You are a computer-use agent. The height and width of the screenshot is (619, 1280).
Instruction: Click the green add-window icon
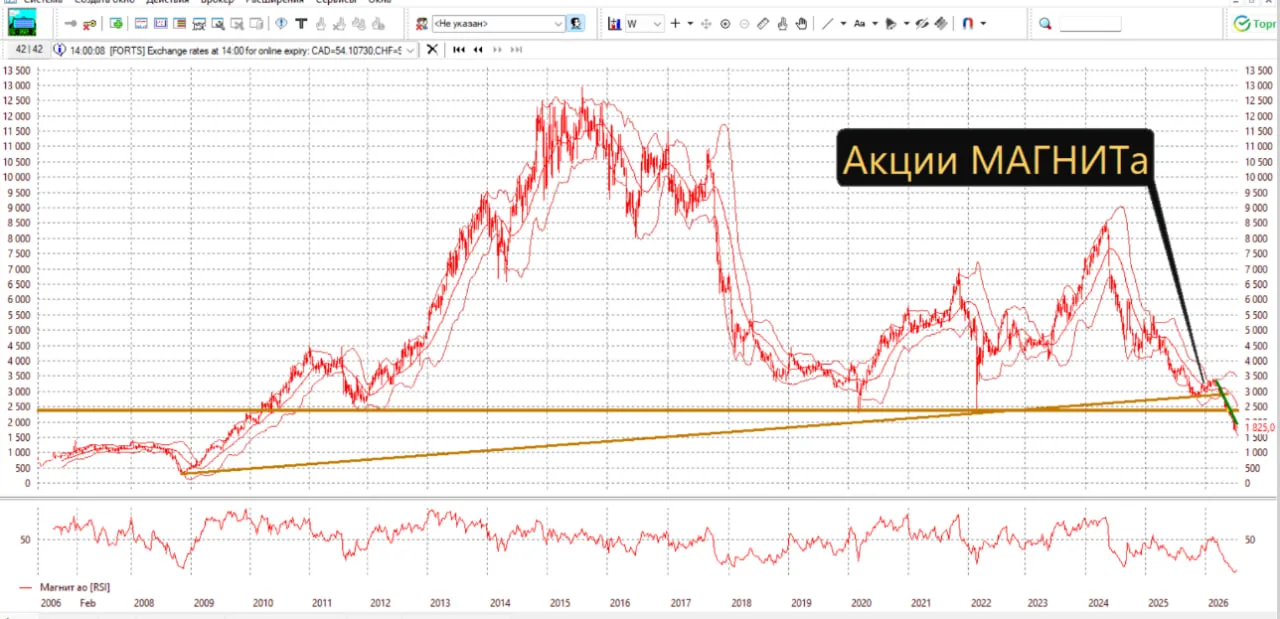[x=116, y=23]
